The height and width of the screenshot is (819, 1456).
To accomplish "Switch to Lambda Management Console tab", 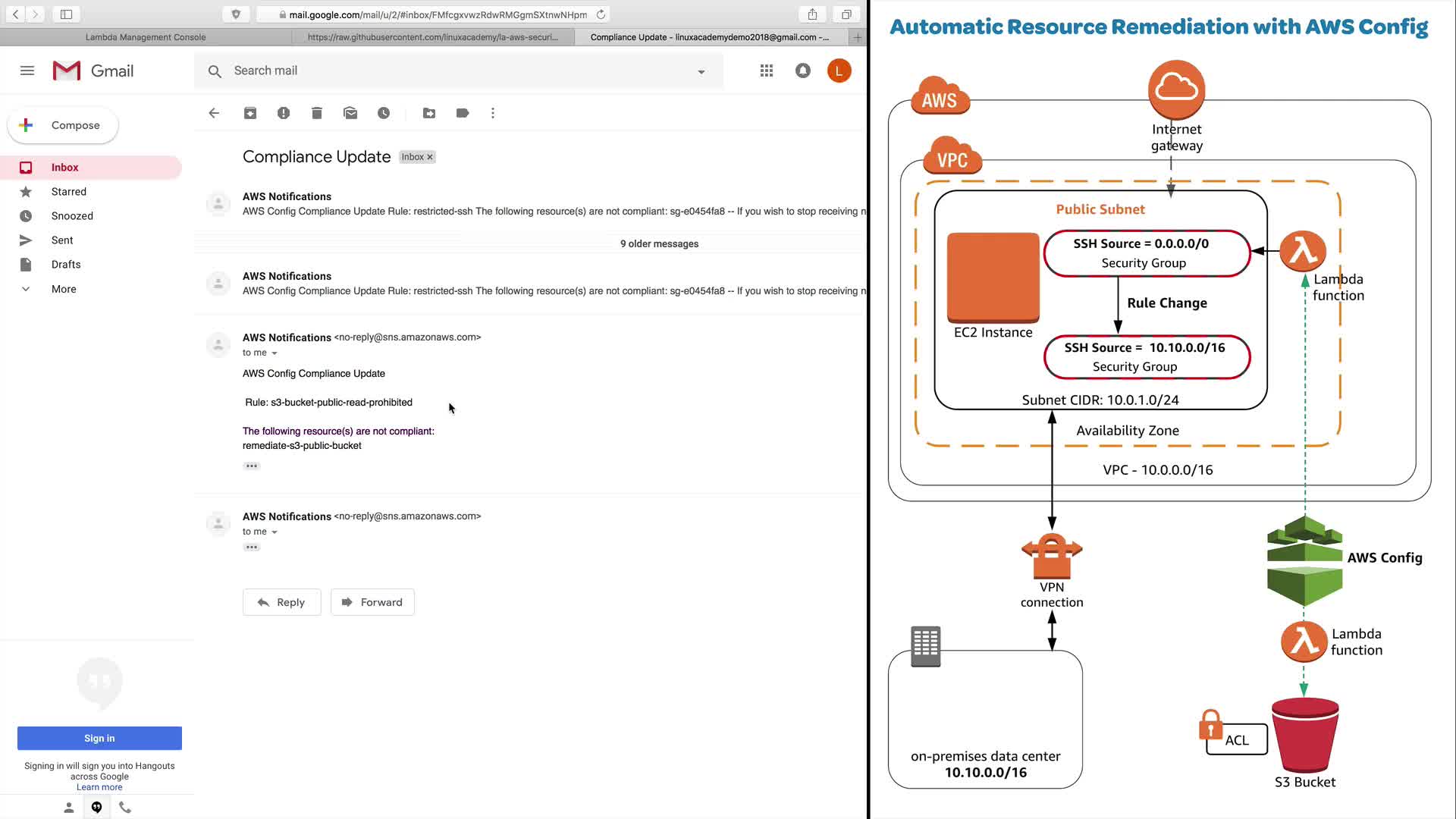I will pyautogui.click(x=146, y=36).
